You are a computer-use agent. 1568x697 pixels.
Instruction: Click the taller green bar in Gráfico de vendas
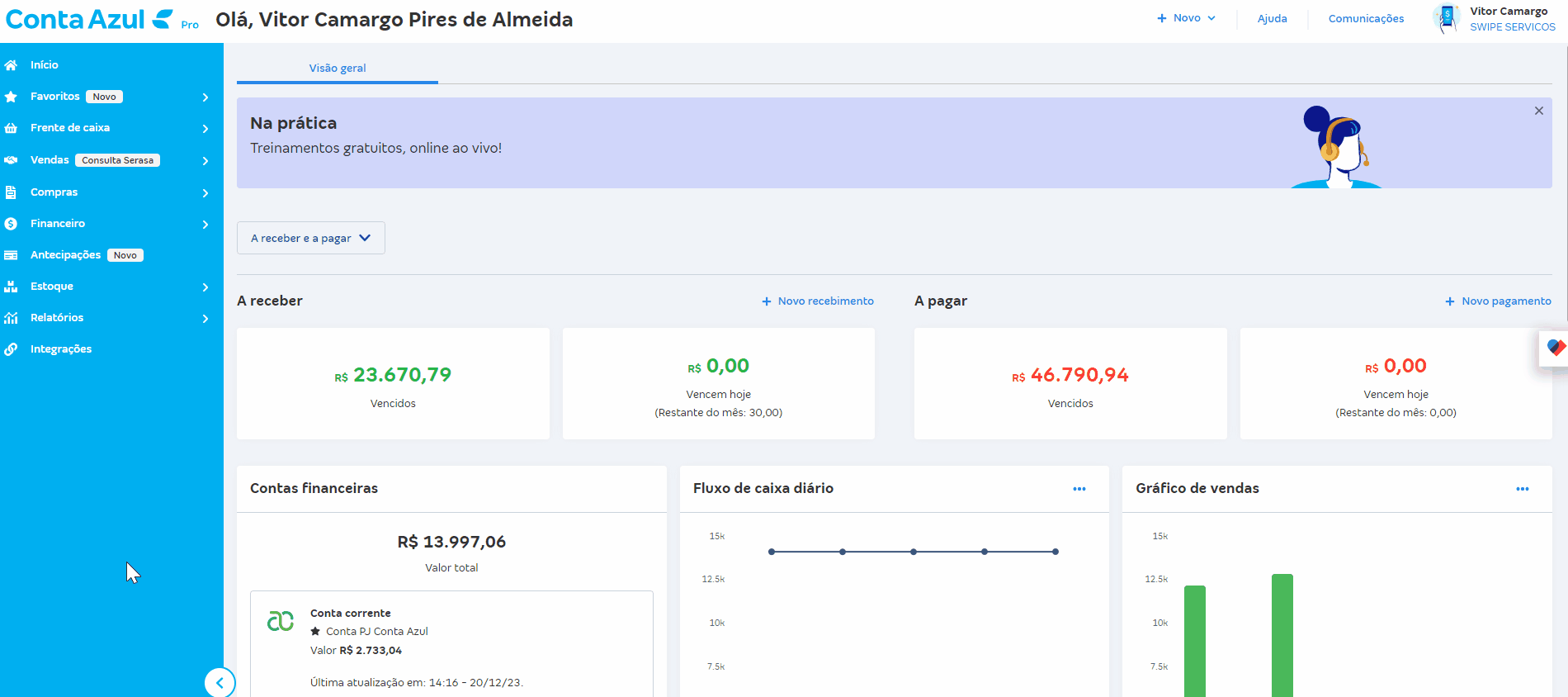click(1282, 636)
